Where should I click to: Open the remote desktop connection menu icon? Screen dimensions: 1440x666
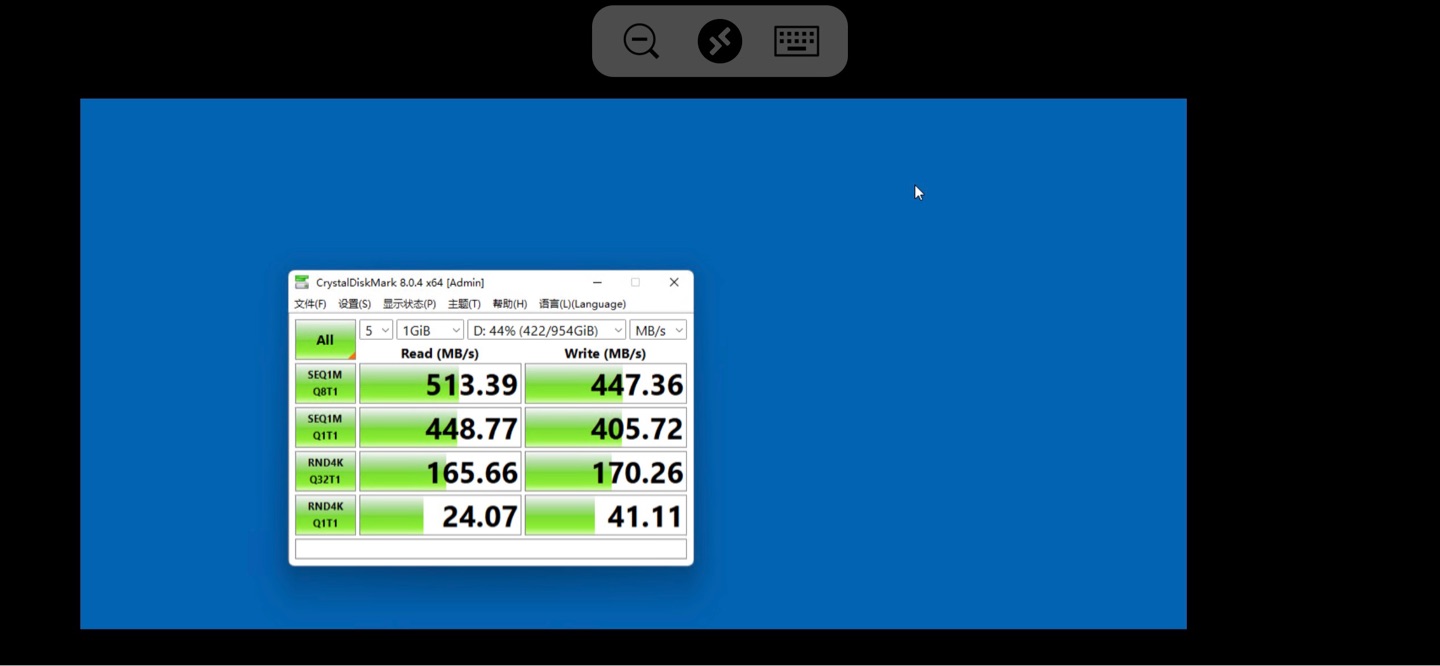[x=720, y=41]
